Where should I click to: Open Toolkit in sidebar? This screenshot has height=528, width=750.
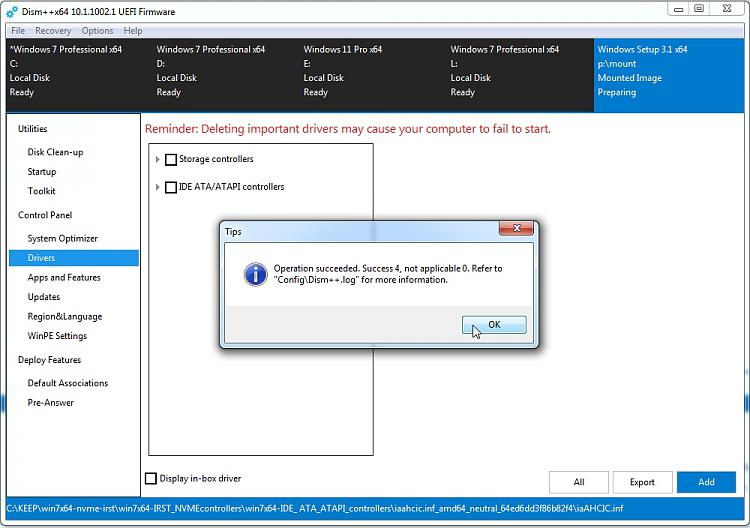click(42, 191)
